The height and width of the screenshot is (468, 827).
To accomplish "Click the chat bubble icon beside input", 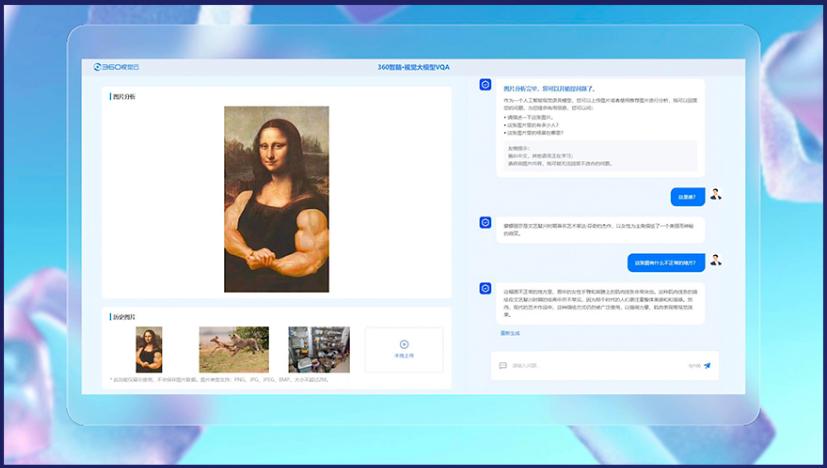I will click(x=503, y=366).
